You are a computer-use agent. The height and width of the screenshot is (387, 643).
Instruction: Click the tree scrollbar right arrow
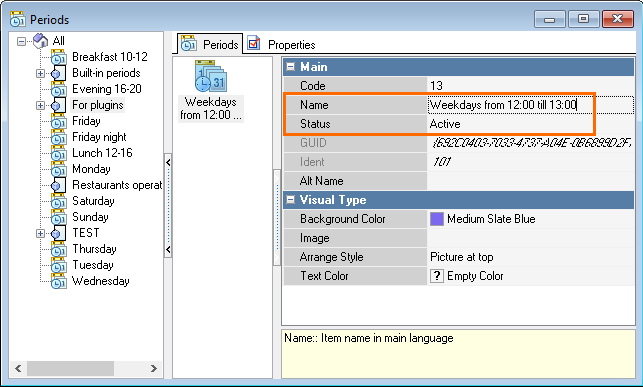coord(154,369)
